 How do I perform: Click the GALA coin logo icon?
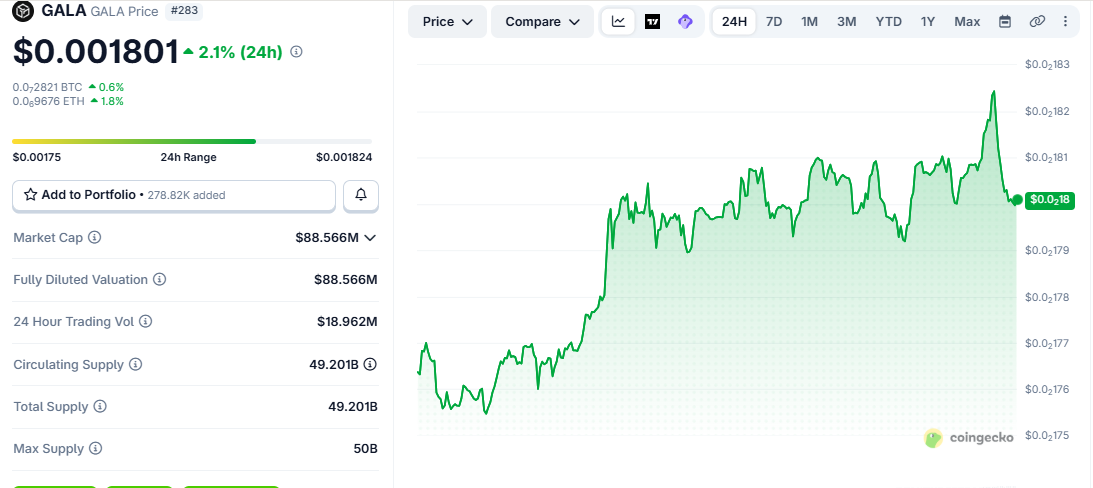coord(23,11)
